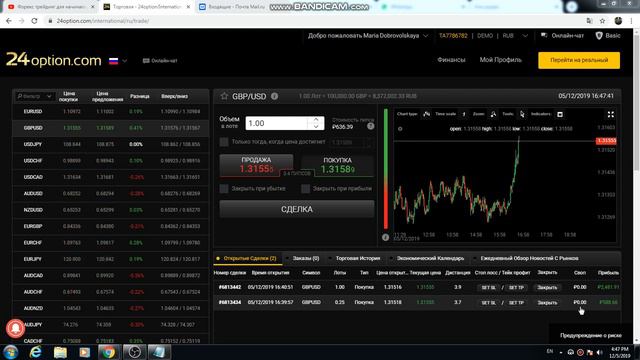The width and height of the screenshot is (640, 360).
Task: Open the instrument filter dropdown
Action: click(34, 96)
